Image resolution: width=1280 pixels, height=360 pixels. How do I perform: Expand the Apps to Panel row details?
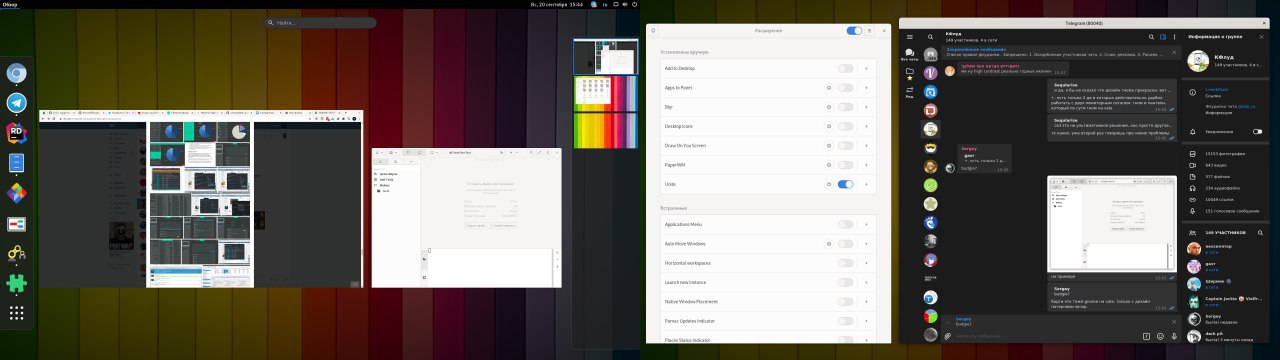coord(866,88)
